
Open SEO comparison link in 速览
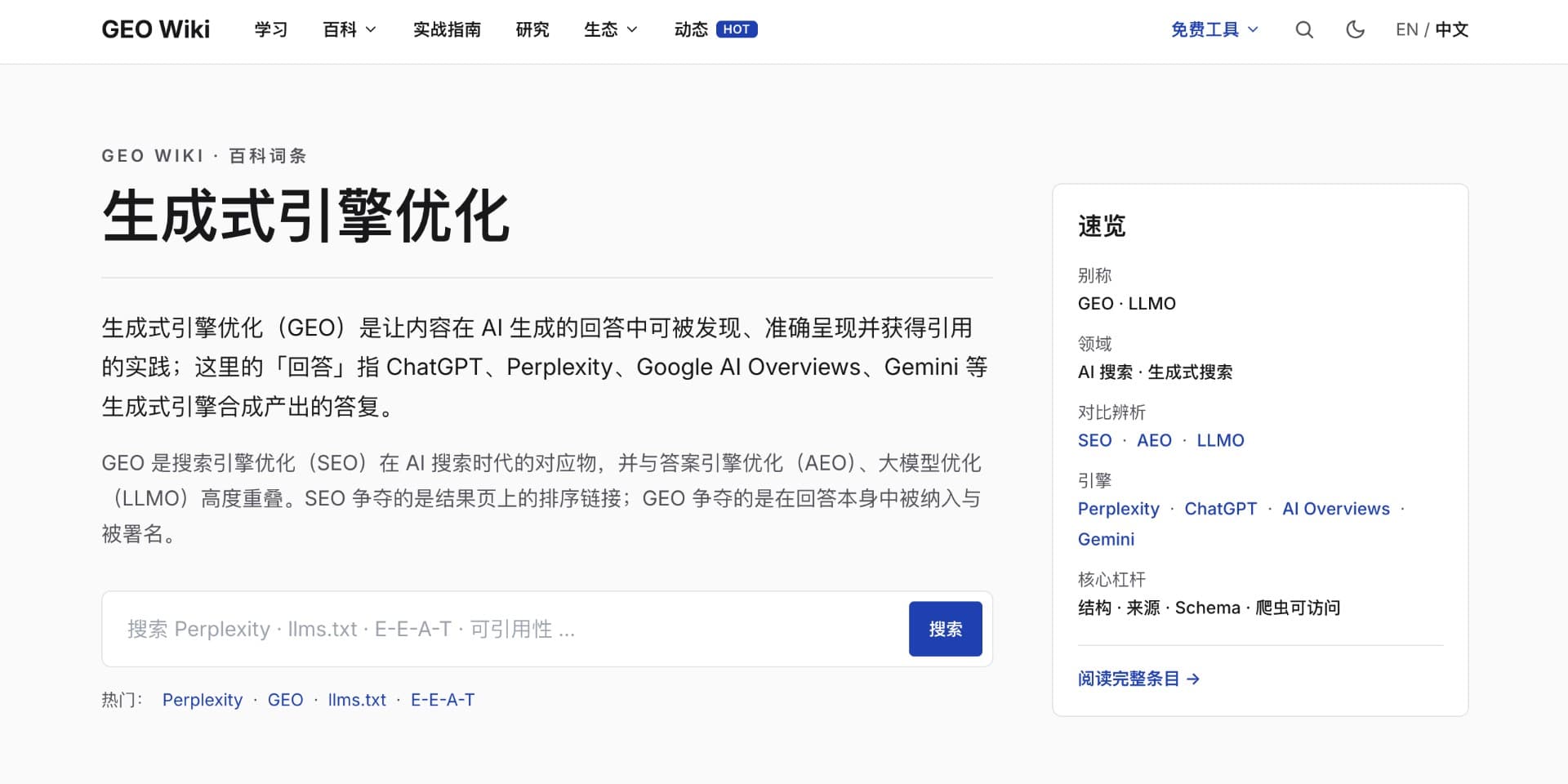coord(1094,440)
